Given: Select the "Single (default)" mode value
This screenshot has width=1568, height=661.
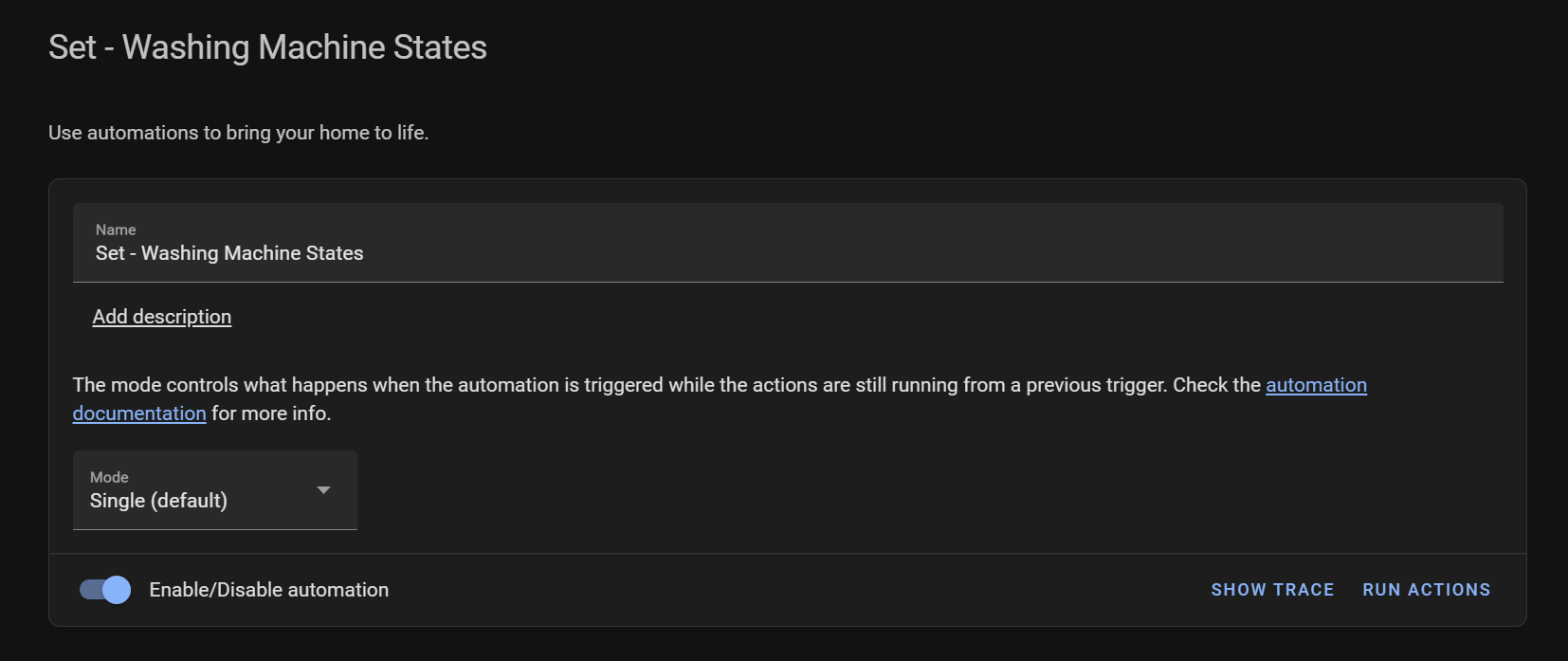Looking at the screenshot, I should 158,501.
